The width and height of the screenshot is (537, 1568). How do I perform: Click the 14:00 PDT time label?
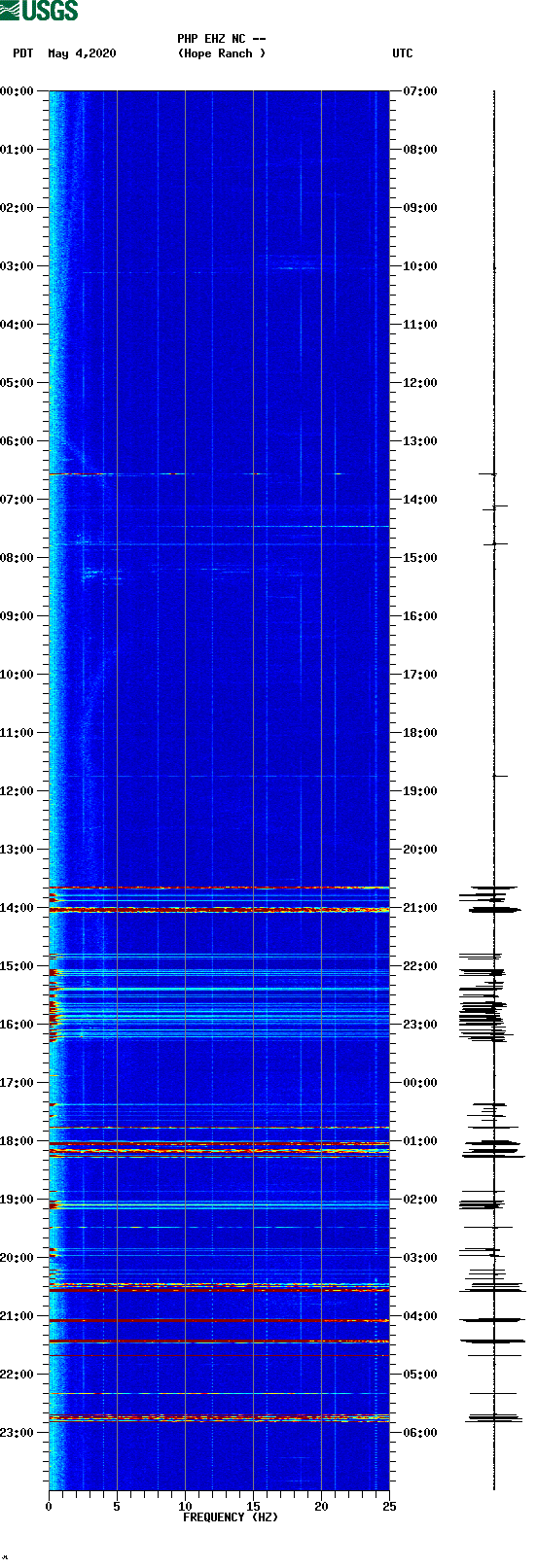18,908
